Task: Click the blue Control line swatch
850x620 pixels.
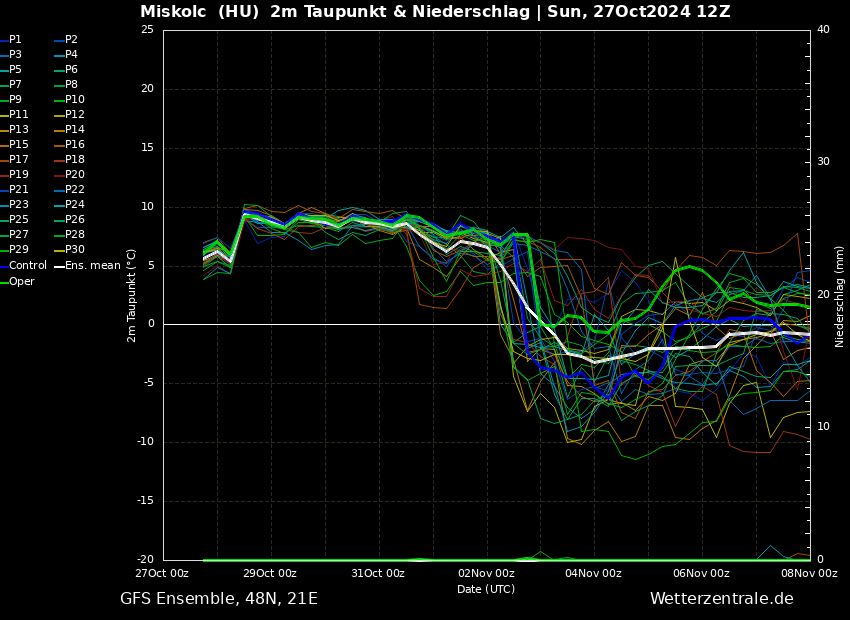Action: coord(4,266)
